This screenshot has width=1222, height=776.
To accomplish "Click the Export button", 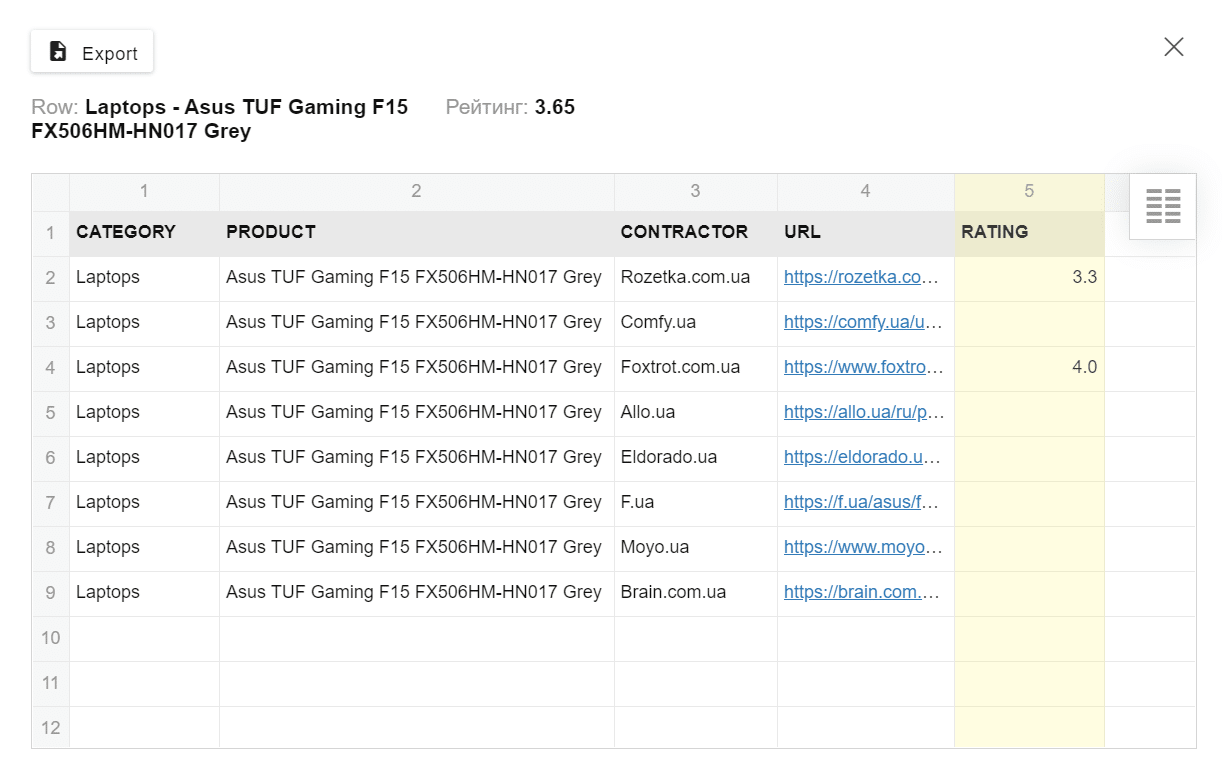I will [x=92, y=52].
